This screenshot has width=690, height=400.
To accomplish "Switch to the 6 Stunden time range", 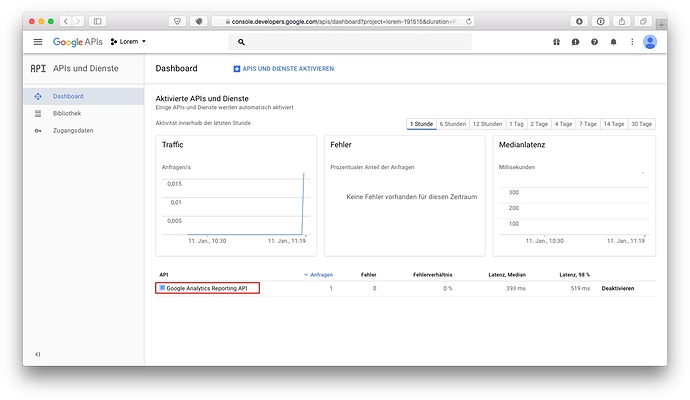I will pos(453,124).
